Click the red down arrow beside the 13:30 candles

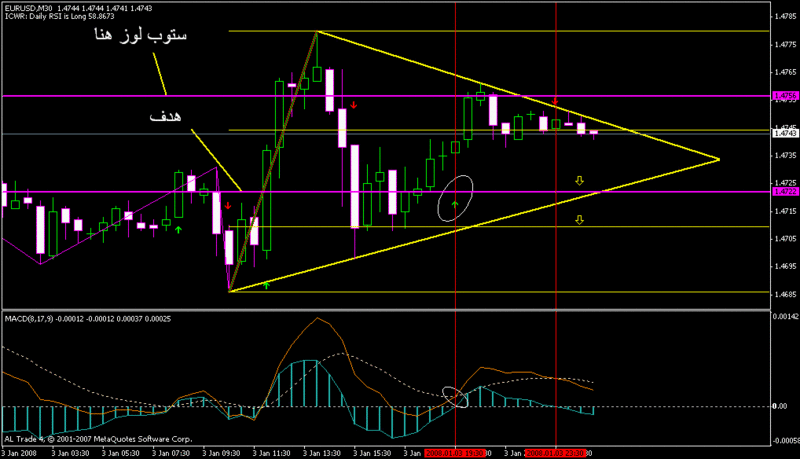(354, 105)
